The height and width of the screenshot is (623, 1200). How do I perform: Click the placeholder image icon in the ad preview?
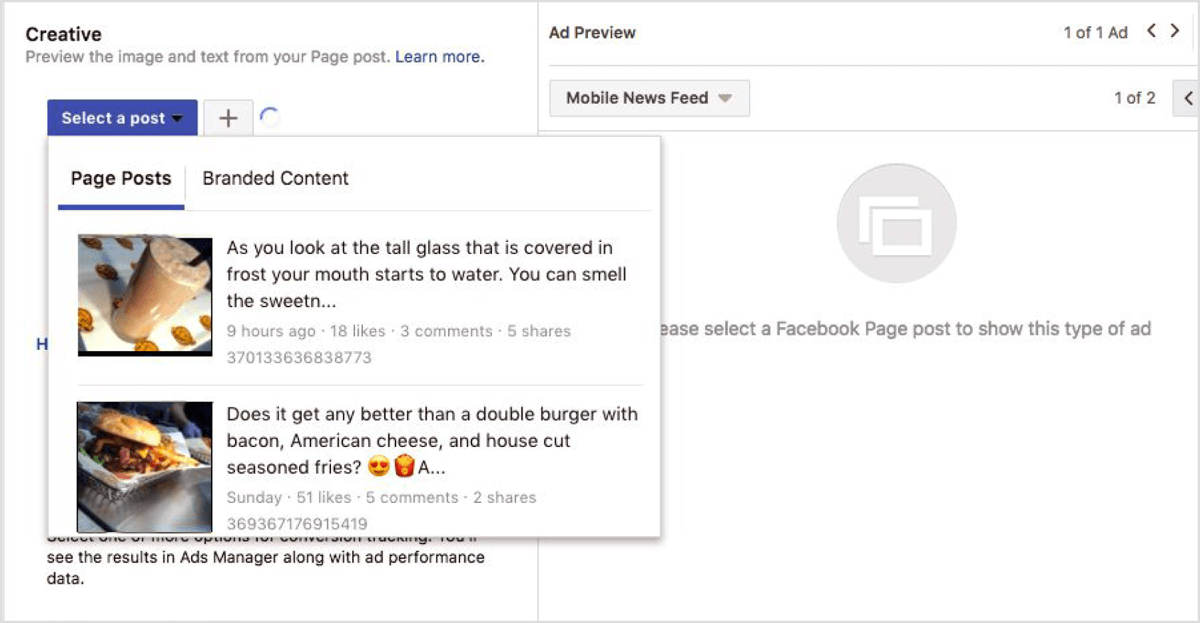point(896,222)
